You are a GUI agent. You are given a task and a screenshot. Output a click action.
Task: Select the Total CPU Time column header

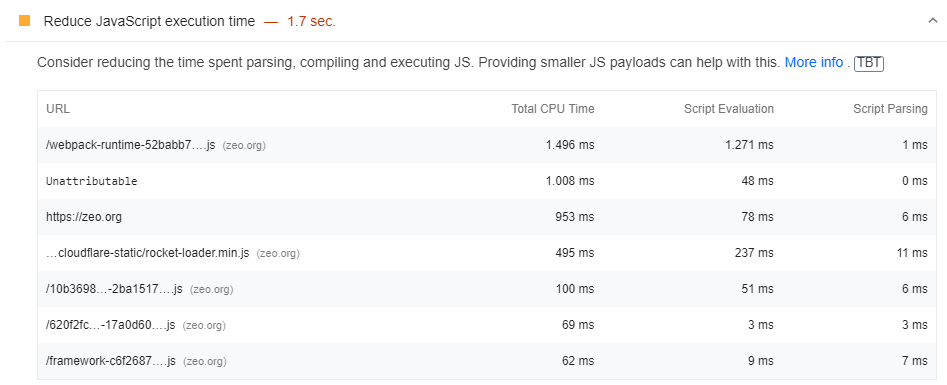pos(553,109)
